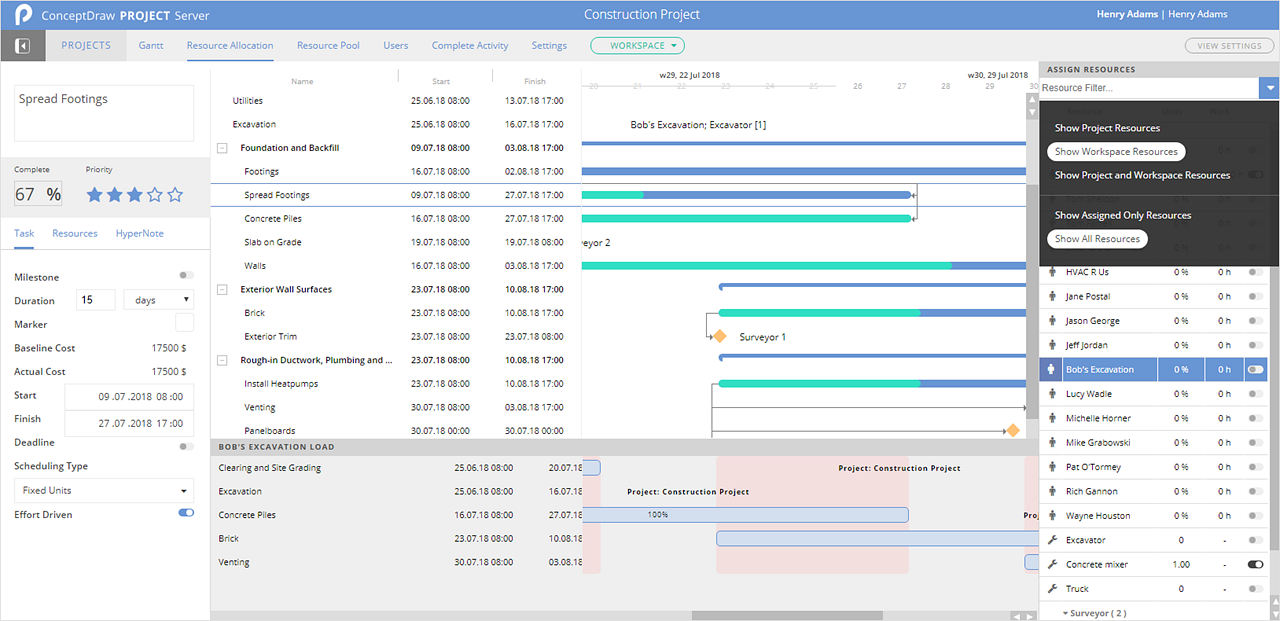The image size is (1280, 621).
Task: Select Show Workspace Resources option
Action: [1116, 152]
